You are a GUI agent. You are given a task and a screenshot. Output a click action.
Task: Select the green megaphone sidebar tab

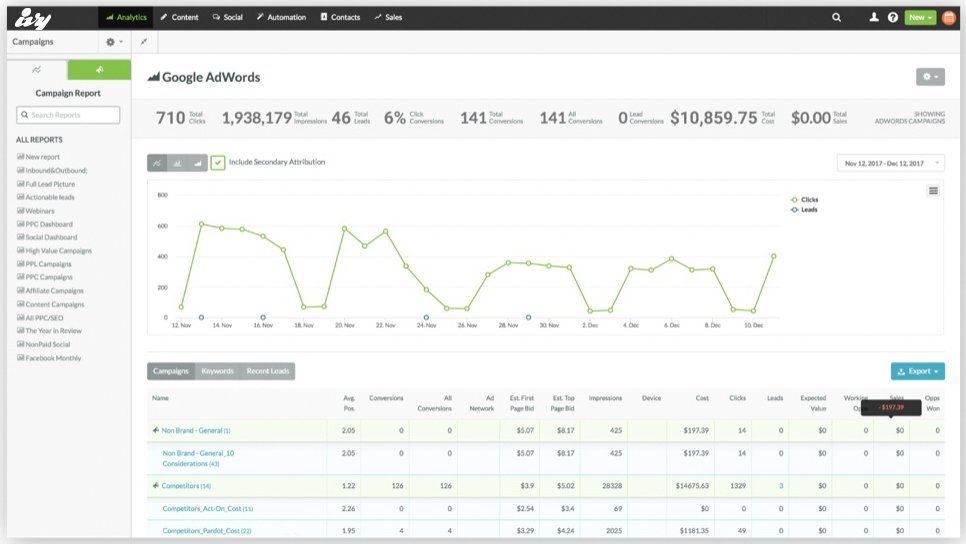99,70
